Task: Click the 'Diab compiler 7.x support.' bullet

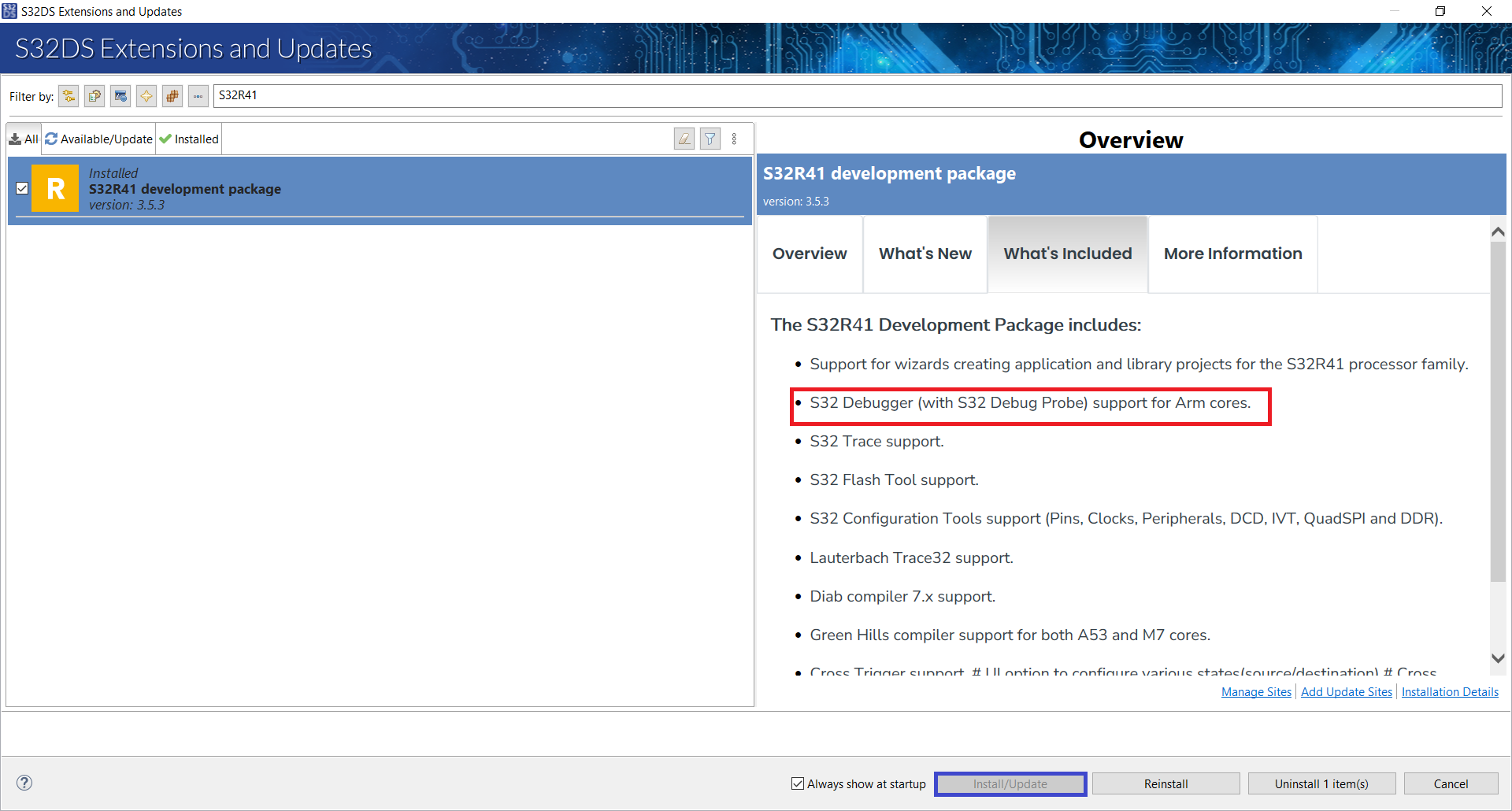Action: click(902, 597)
